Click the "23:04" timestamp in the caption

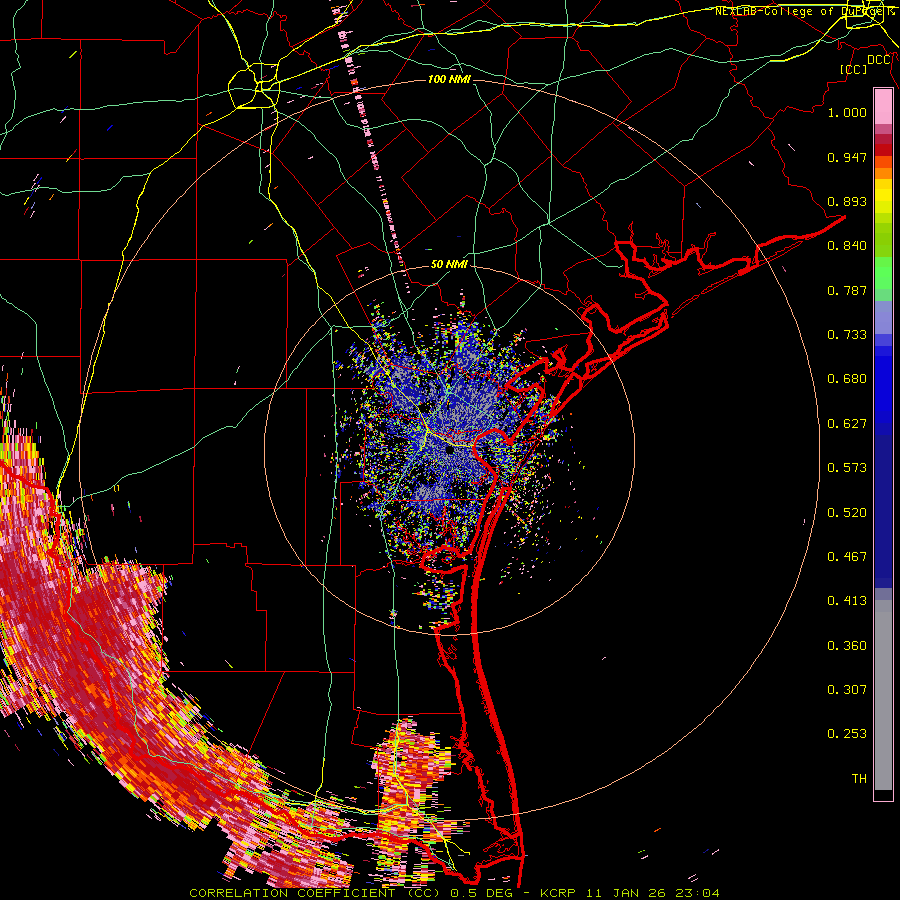click(697, 893)
